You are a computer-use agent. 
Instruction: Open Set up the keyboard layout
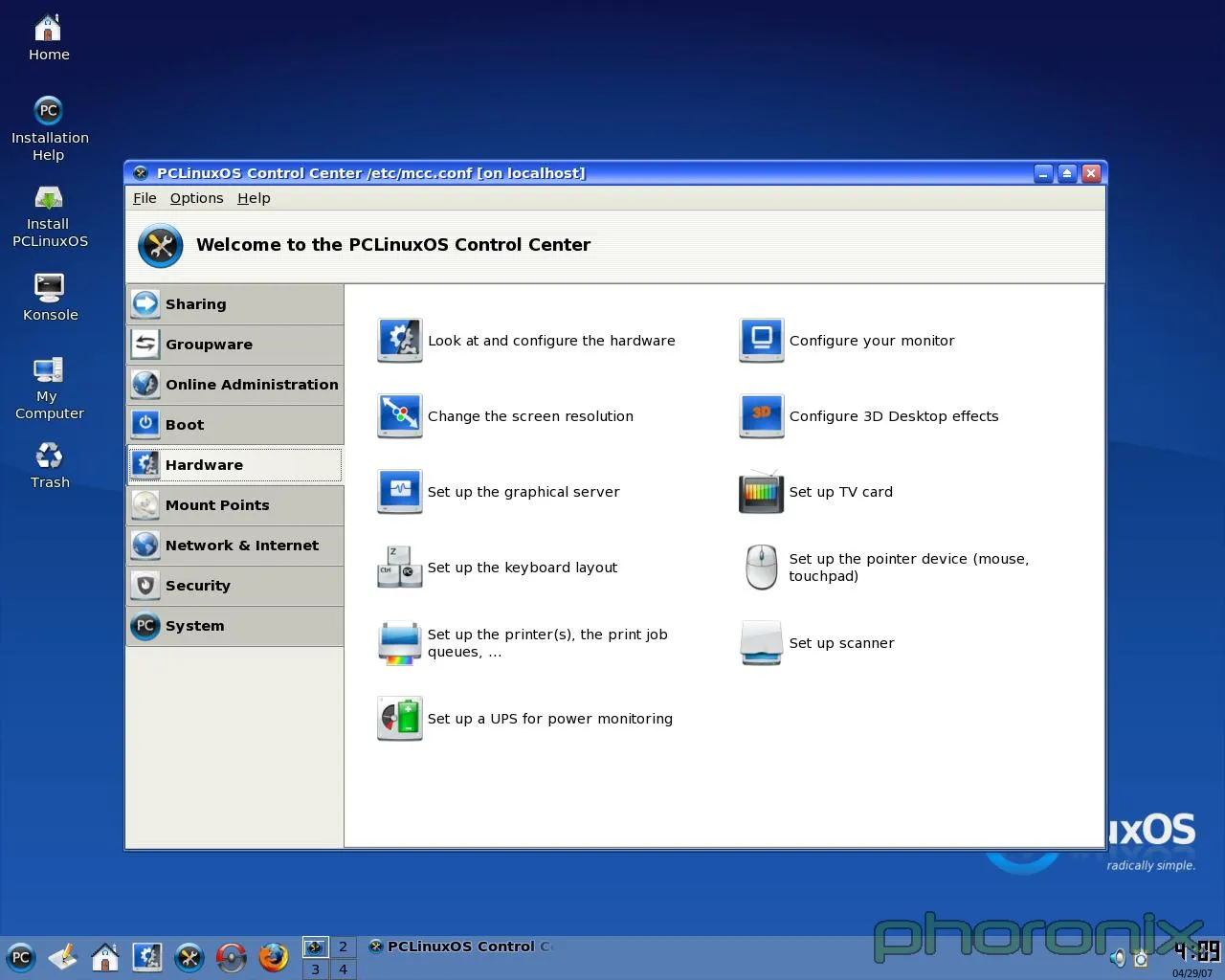[x=498, y=568]
